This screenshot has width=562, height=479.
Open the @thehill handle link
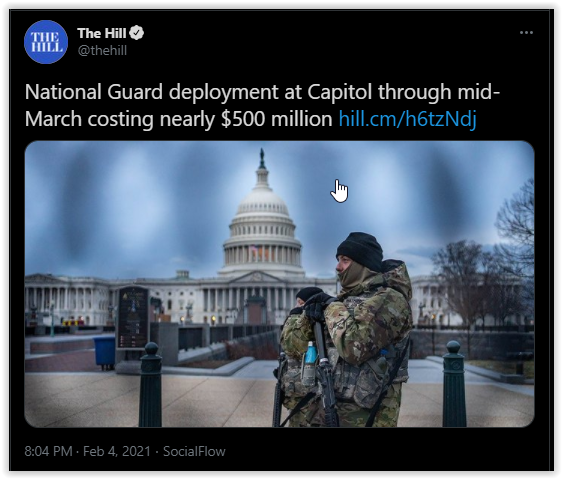pyautogui.click(x=102, y=51)
